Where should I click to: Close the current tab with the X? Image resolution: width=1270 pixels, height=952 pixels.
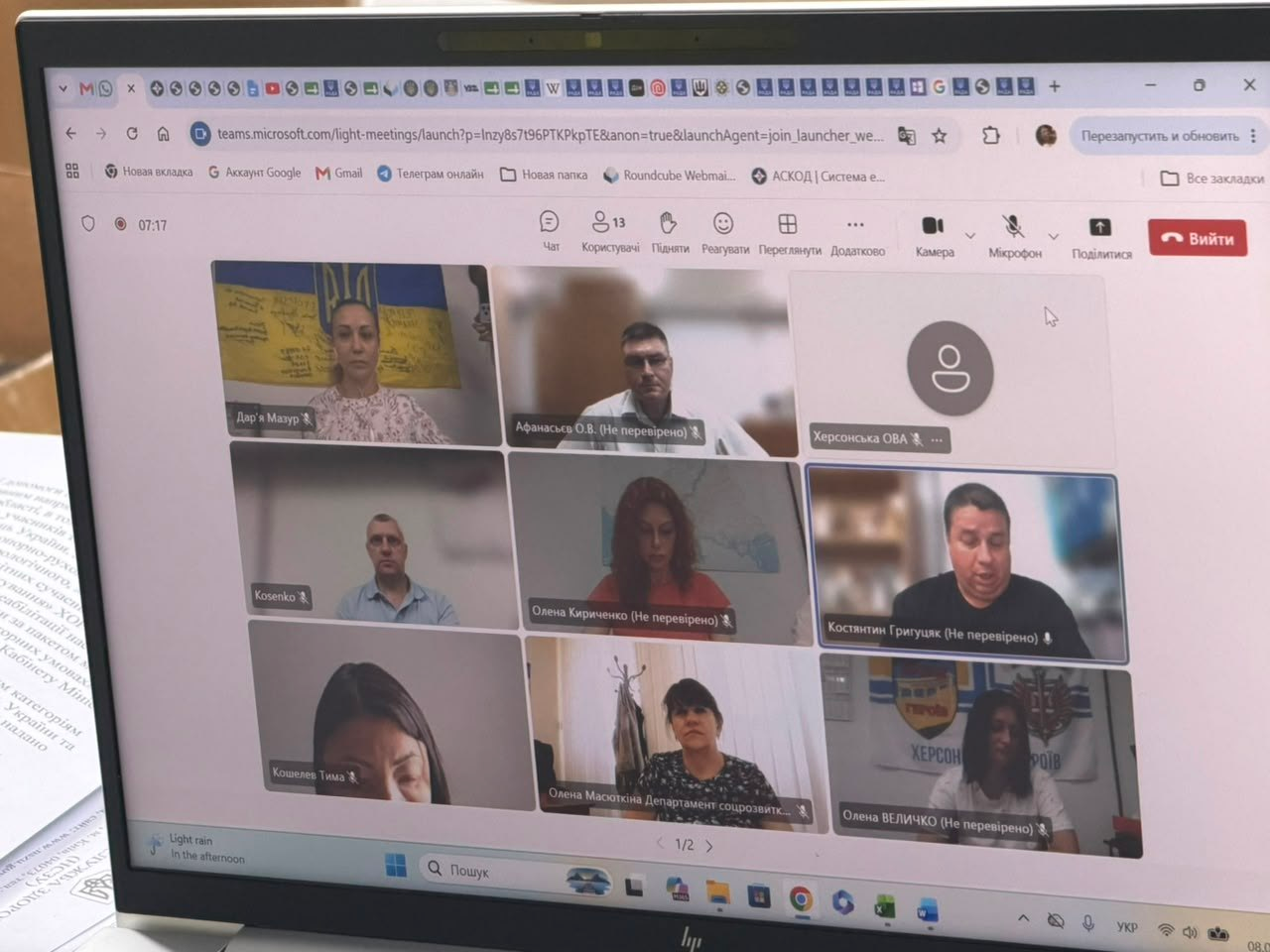coord(130,88)
